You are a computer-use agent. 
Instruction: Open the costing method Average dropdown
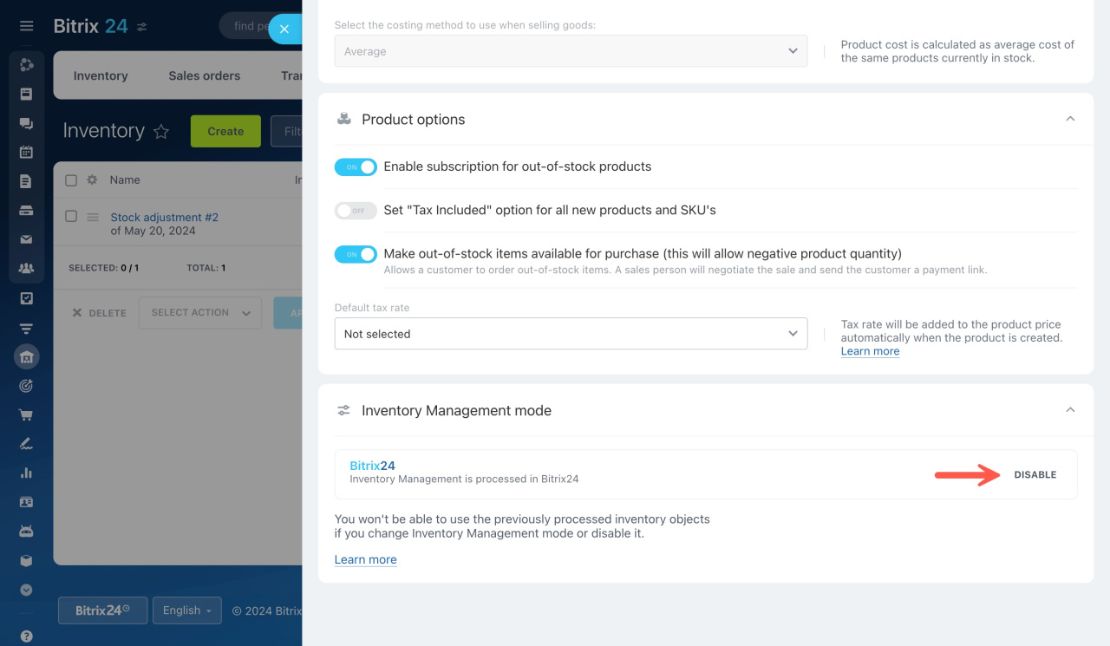571,51
